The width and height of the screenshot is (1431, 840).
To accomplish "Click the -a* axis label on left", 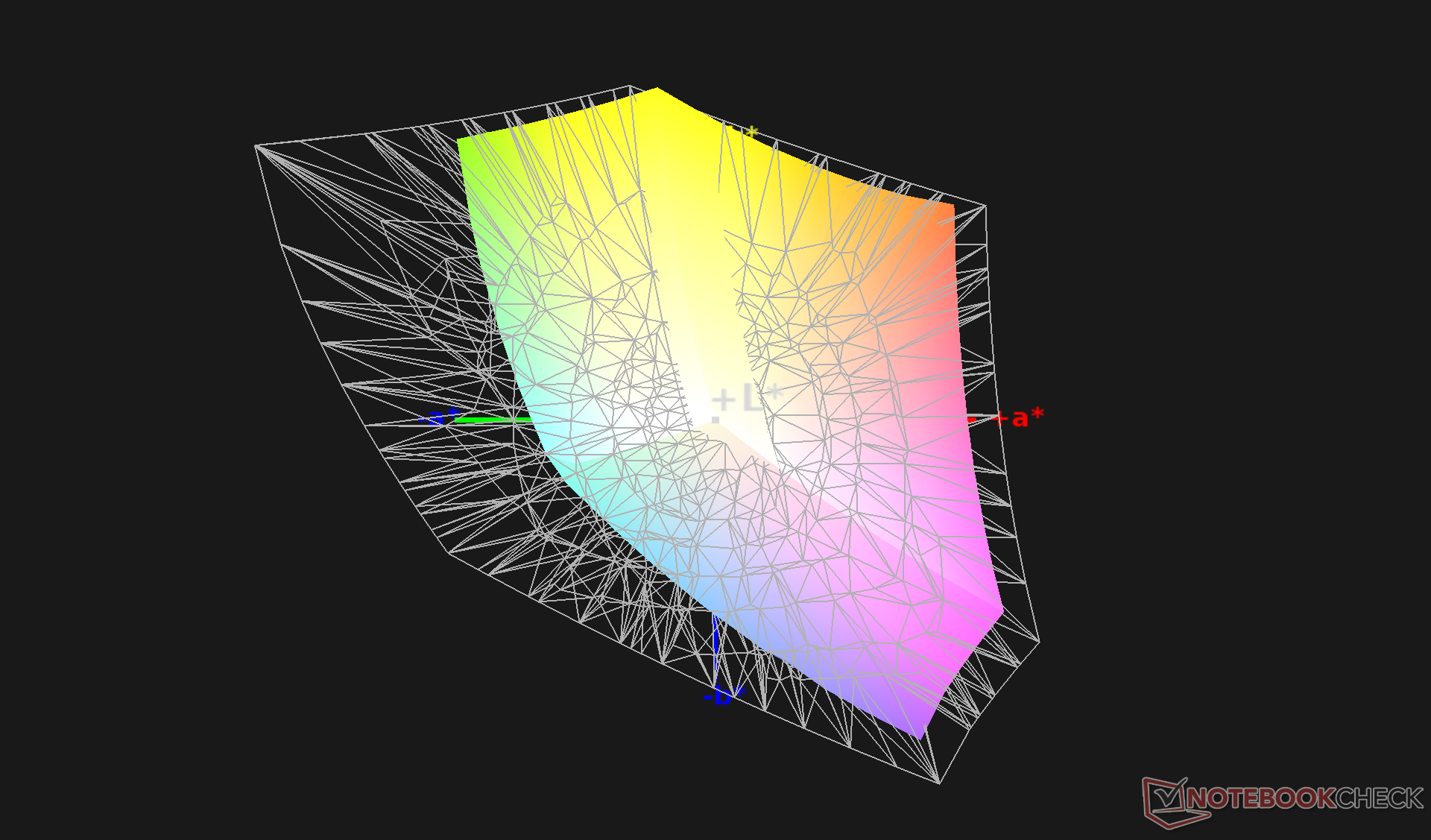I will point(439,416).
